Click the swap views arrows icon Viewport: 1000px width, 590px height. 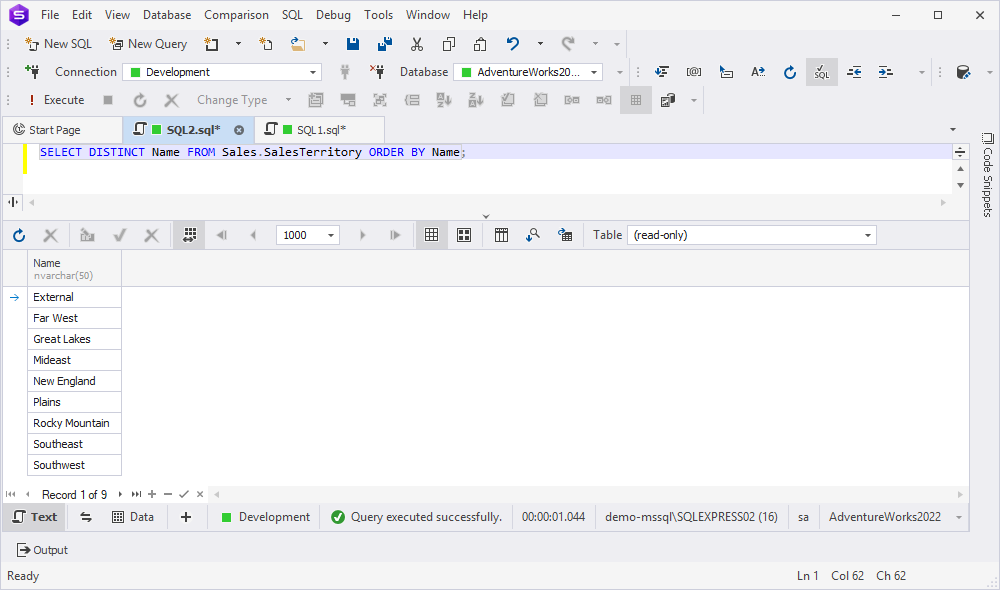point(86,517)
